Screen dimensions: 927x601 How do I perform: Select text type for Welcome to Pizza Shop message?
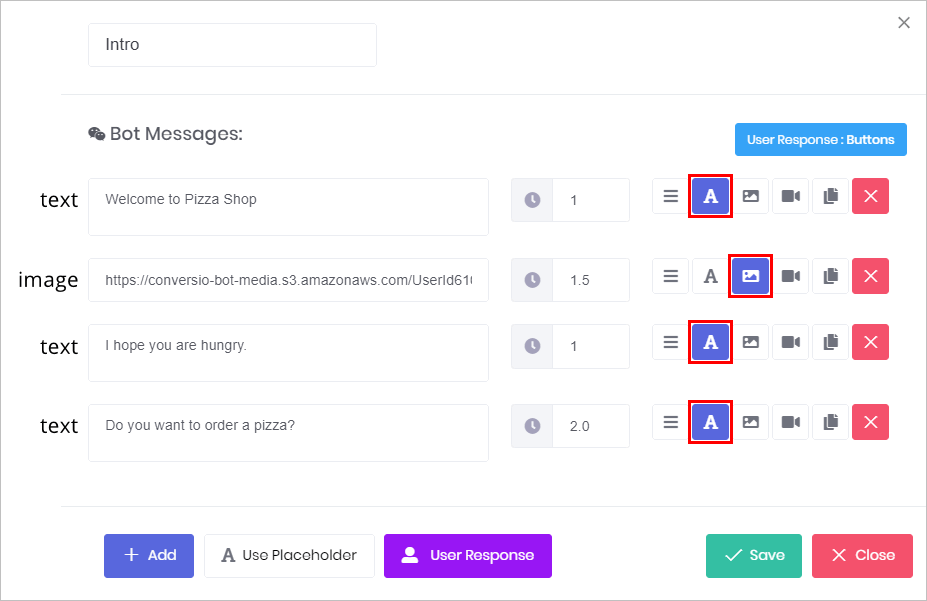[x=710, y=196]
